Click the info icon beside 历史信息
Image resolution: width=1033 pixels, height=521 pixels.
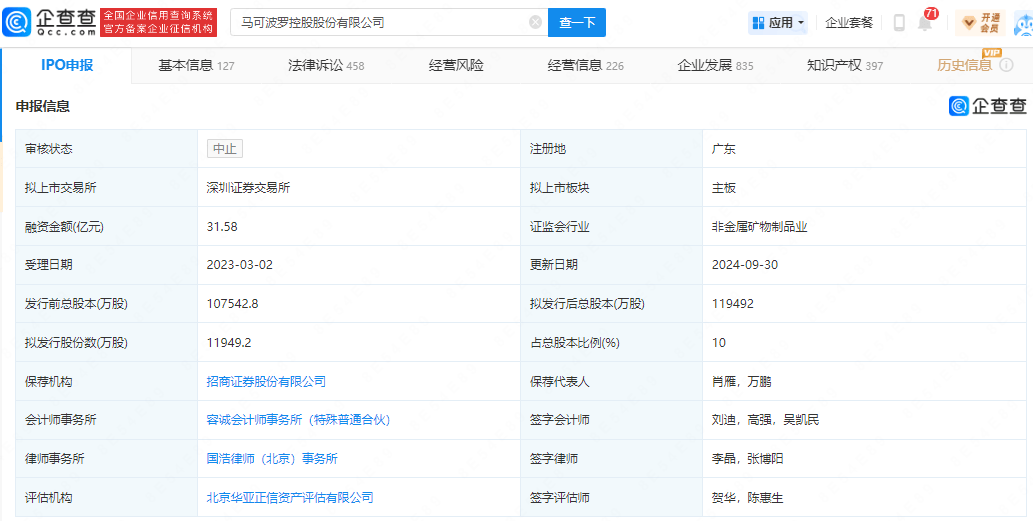click(1006, 65)
